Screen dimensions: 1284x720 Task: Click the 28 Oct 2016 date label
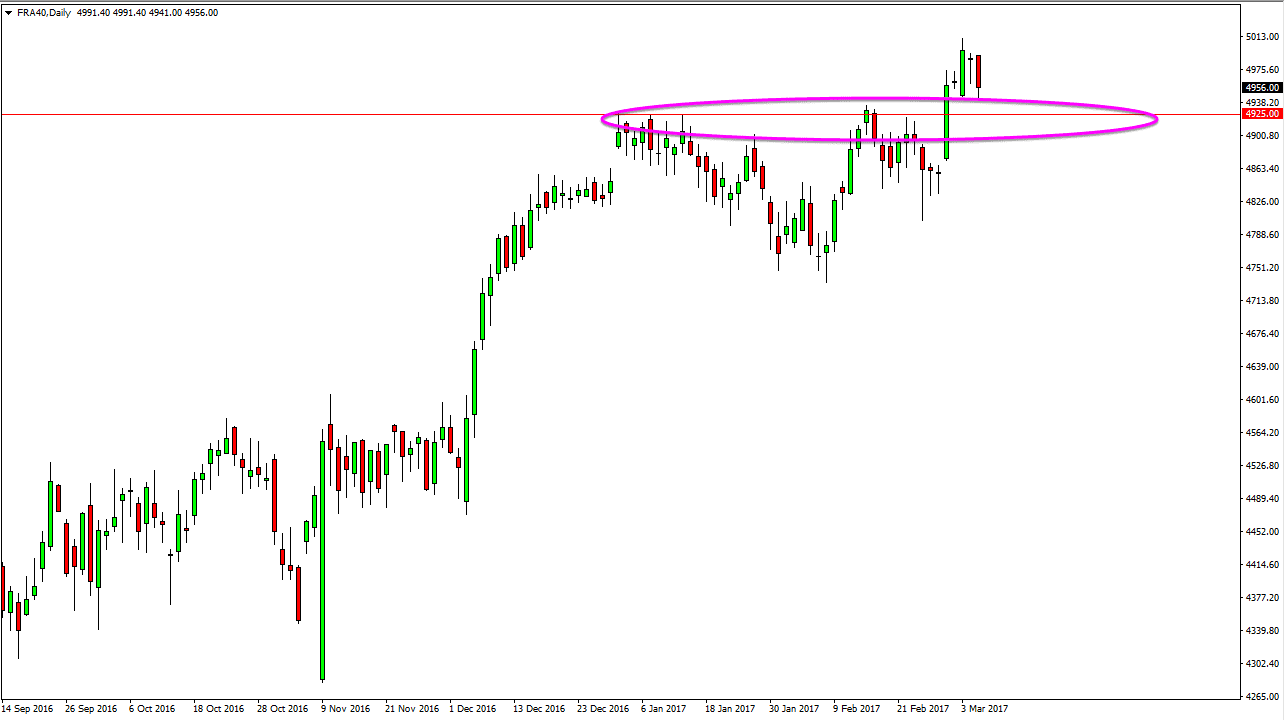click(x=283, y=709)
